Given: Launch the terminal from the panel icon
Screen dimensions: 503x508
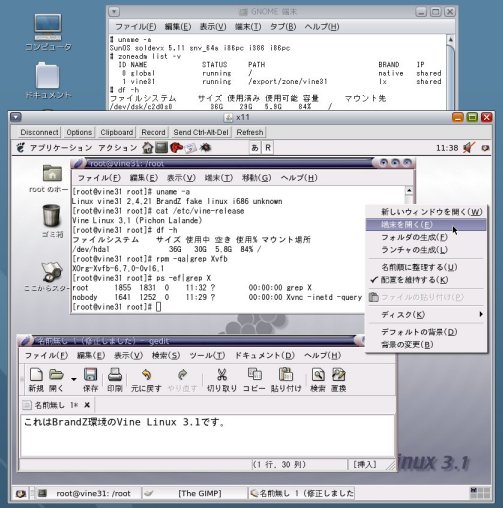Looking at the screenshot, I should pos(161,147).
